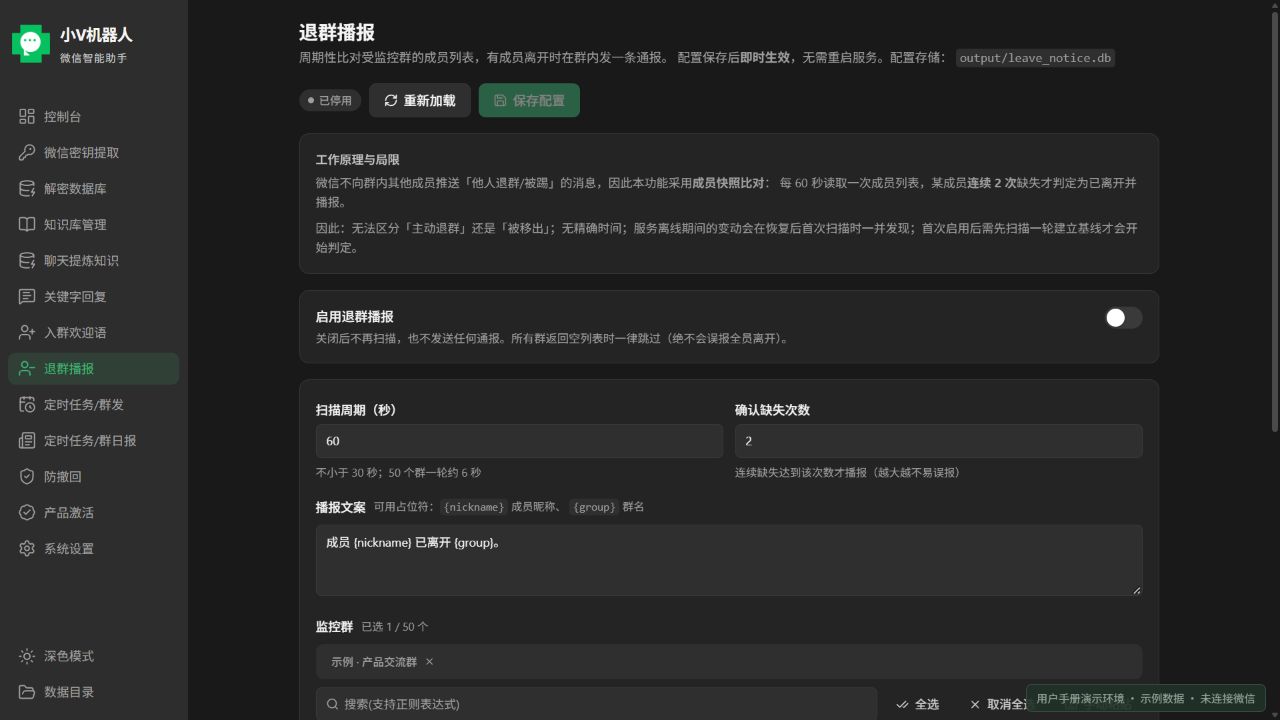Click the 小V机器人 logo icon

pyautogui.click(x=30, y=43)
